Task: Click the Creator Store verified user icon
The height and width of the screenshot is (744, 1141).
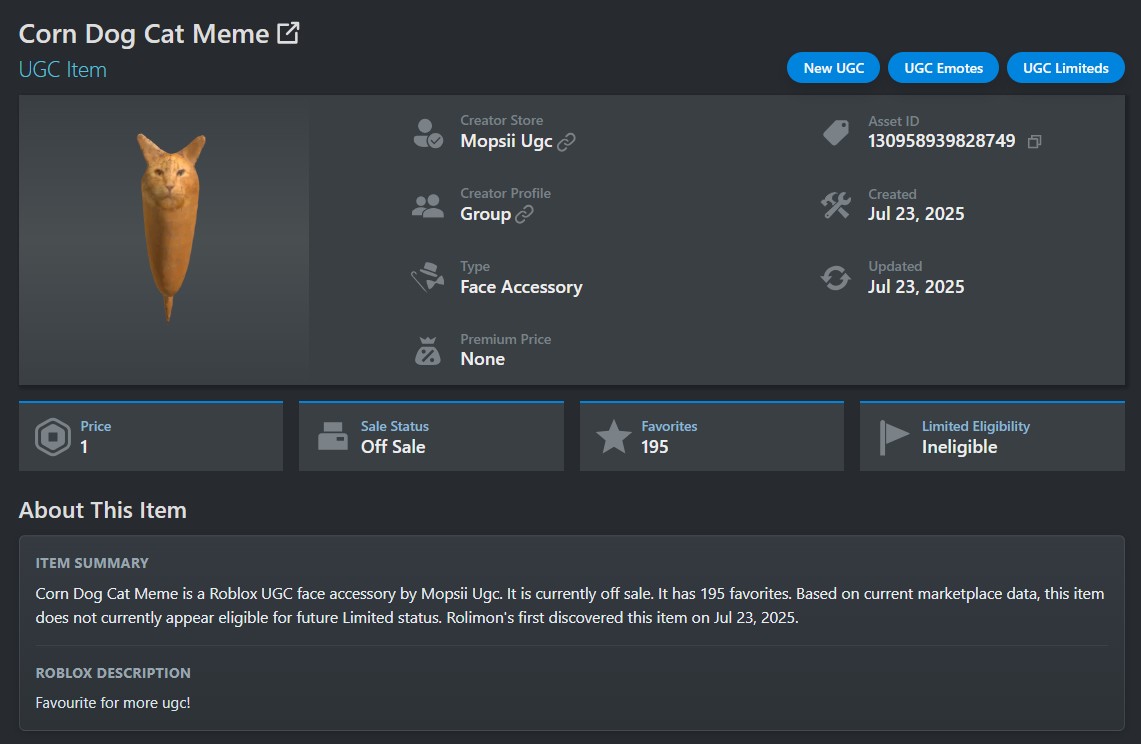Action: (428, 133)
